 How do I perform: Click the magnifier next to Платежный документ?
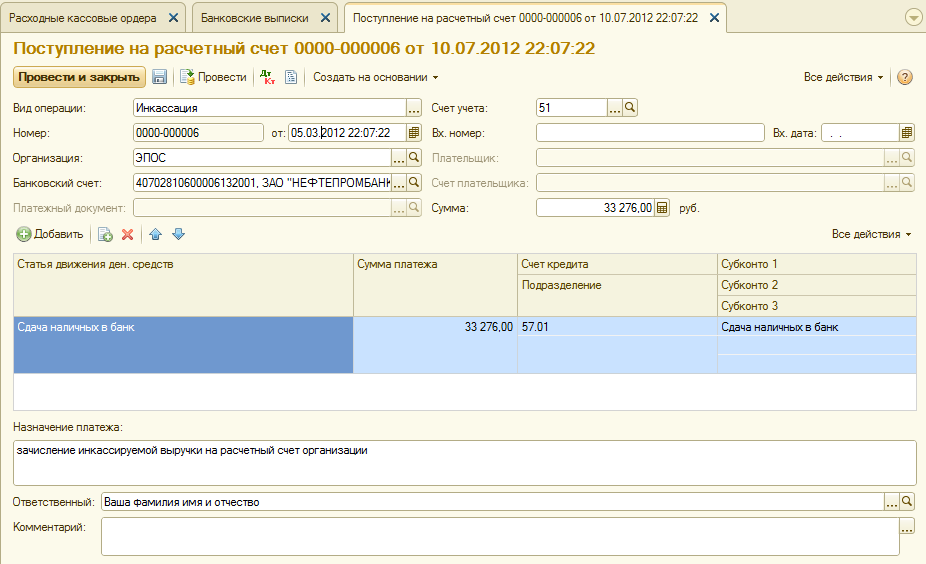[414, 207]
